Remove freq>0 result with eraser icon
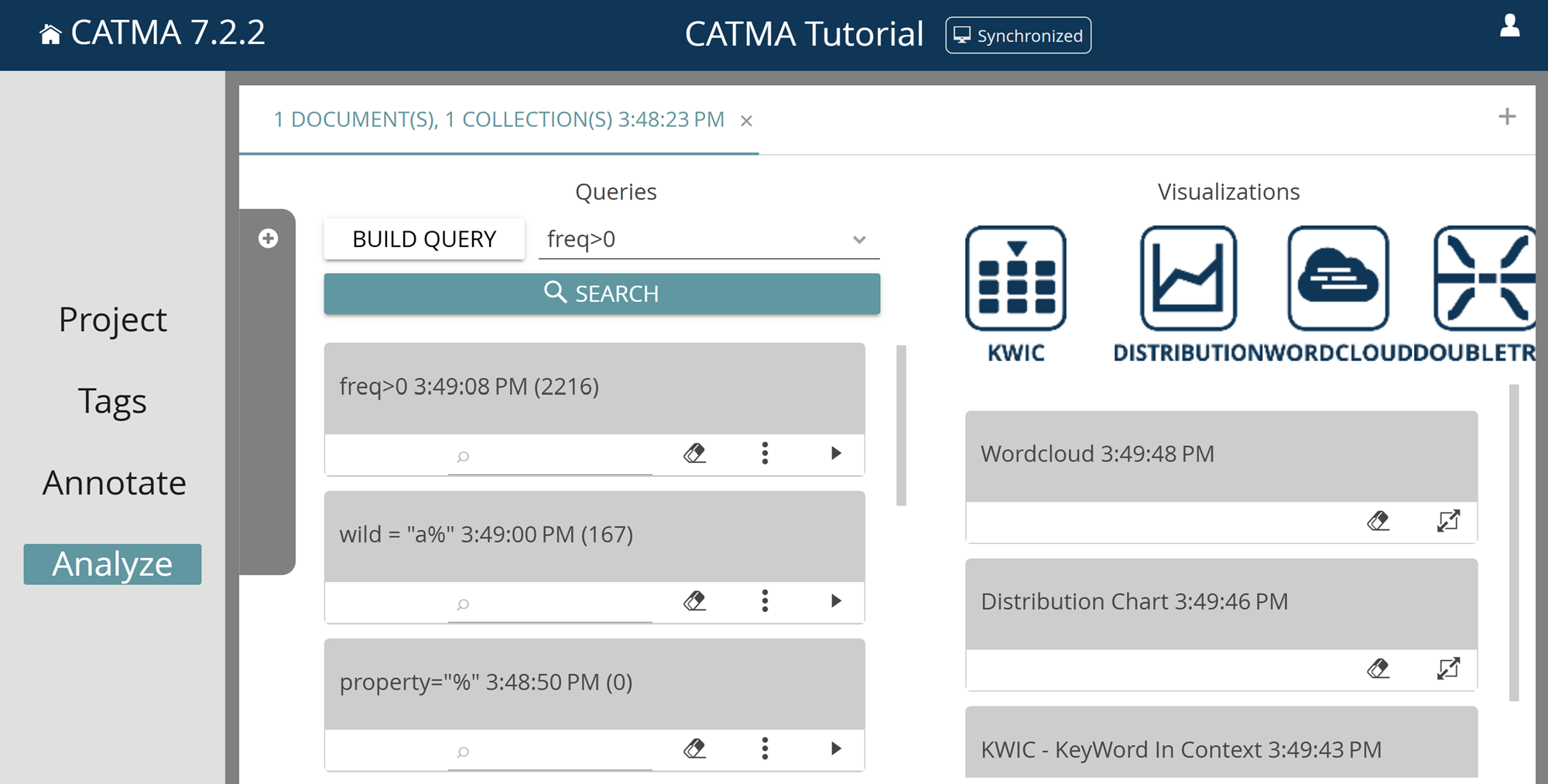Screen dimensions: 1548x784 coord(695,454)
